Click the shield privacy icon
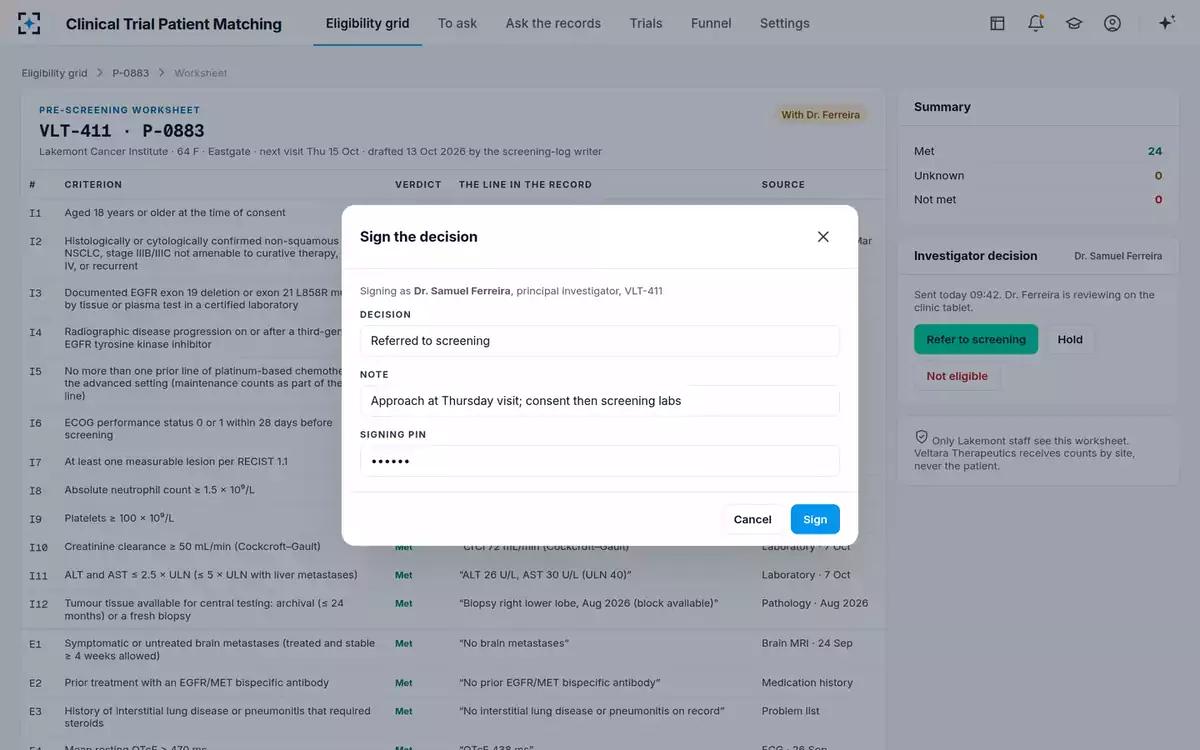The width and height of the screenshot is (1200, 750). (921, 437)
